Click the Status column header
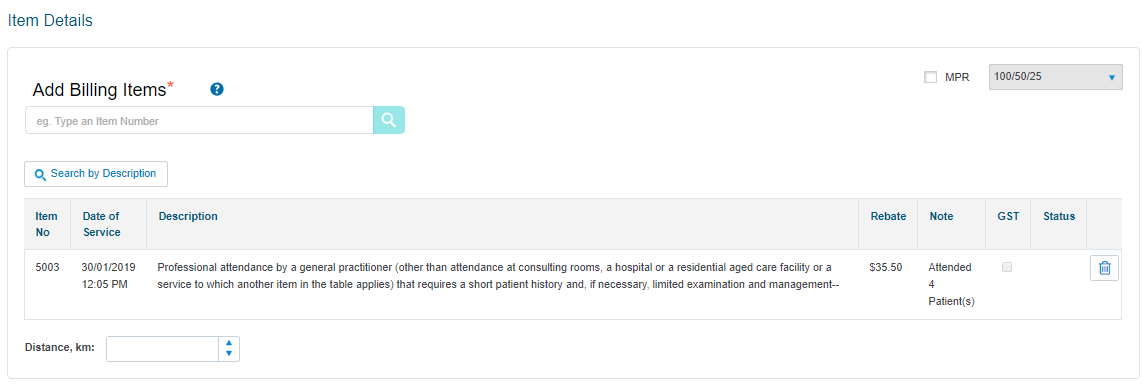The height and width of the screenshot is (387, 1143). tap(1059, 216)
